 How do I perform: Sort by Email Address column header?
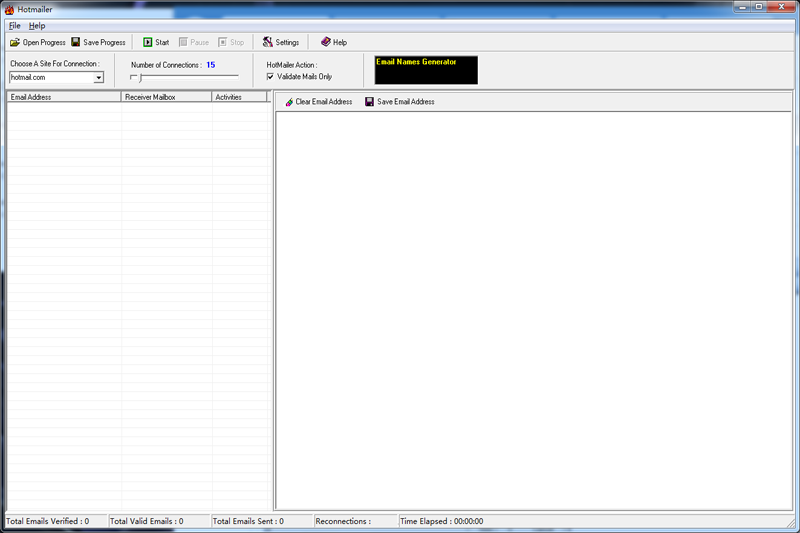64,97
